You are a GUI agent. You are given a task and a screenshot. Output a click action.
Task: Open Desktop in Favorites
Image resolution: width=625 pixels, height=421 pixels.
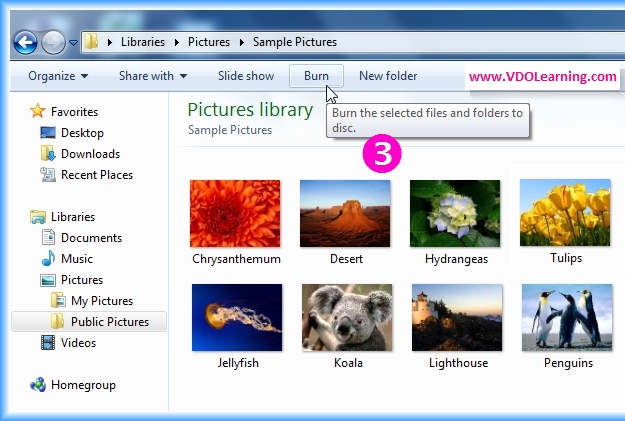coord(83,133)
